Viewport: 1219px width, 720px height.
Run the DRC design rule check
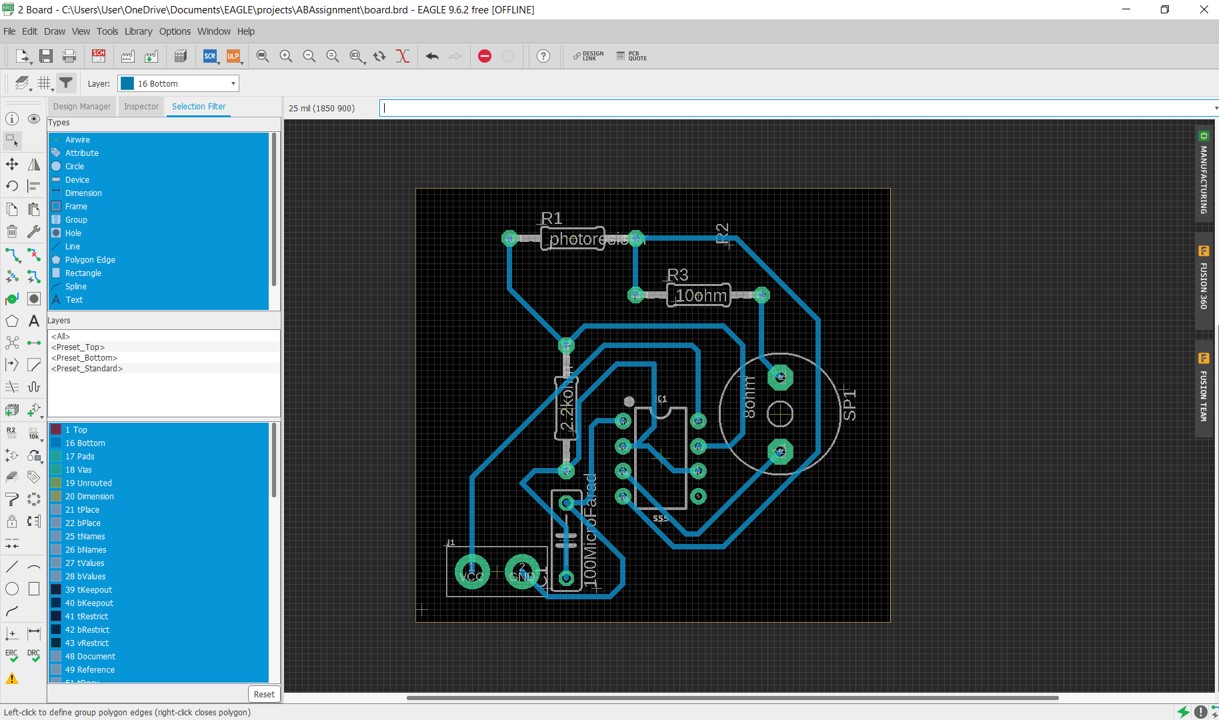coord(34,656)
